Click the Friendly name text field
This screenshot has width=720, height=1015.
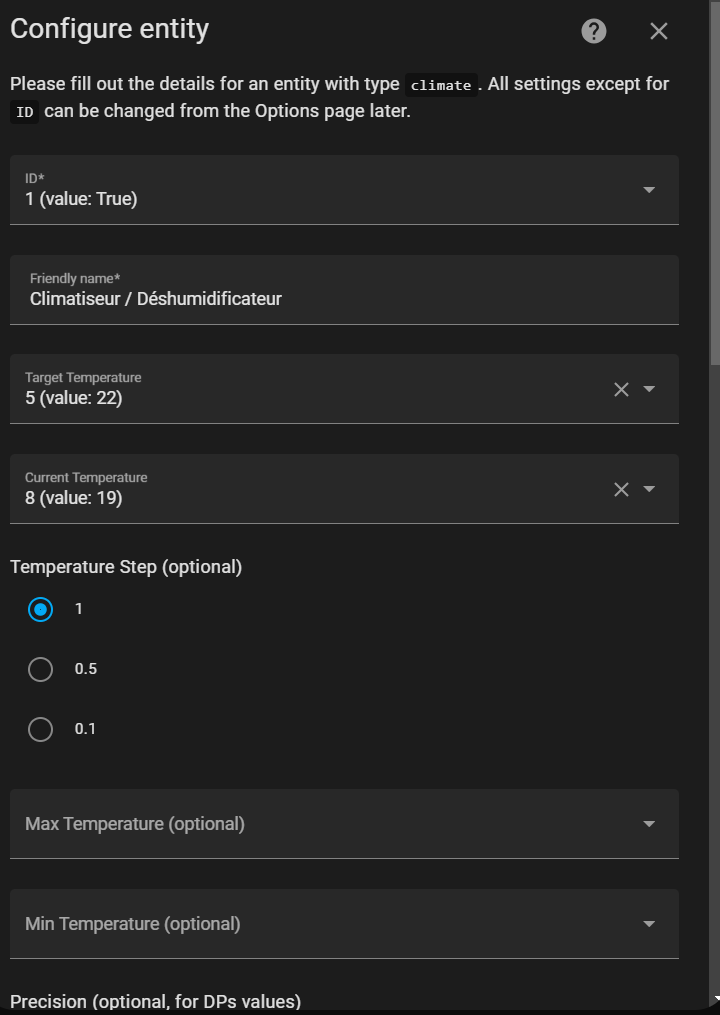340,298
